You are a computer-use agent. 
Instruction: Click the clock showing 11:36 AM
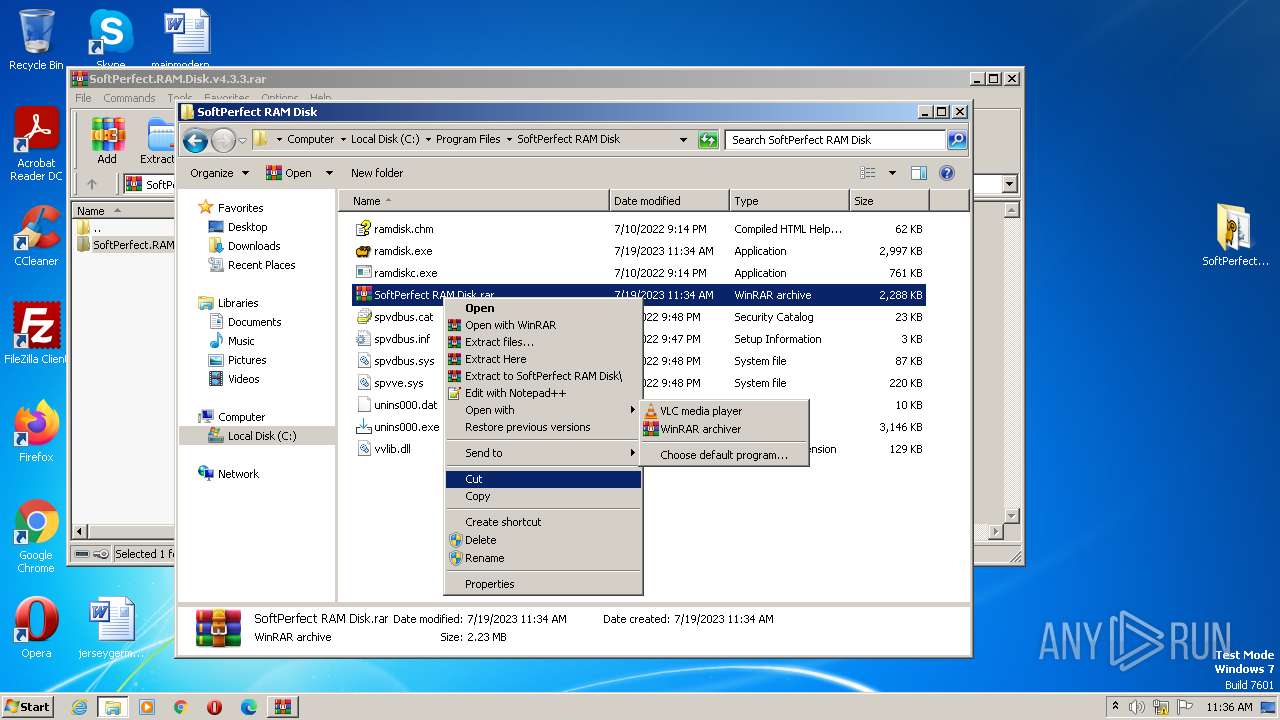(x=1229, y=707)
